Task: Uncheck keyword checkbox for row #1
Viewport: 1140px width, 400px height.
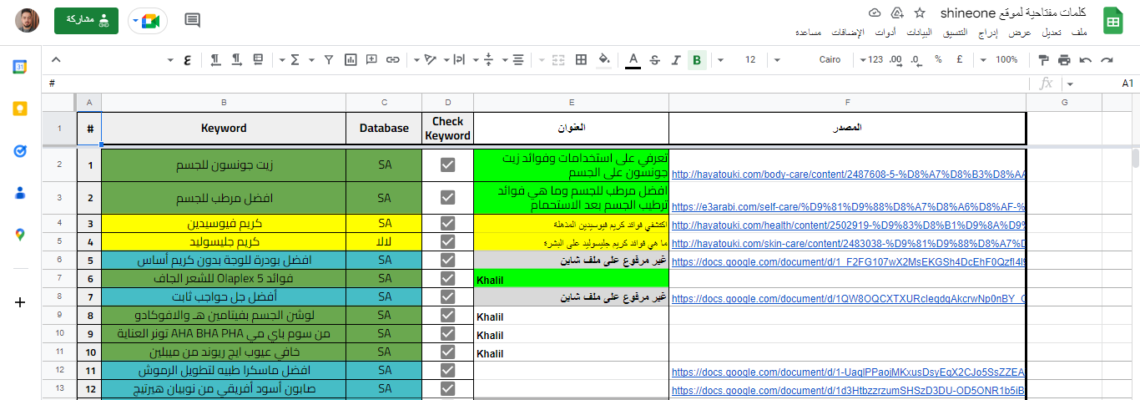Action: (448, 166)
